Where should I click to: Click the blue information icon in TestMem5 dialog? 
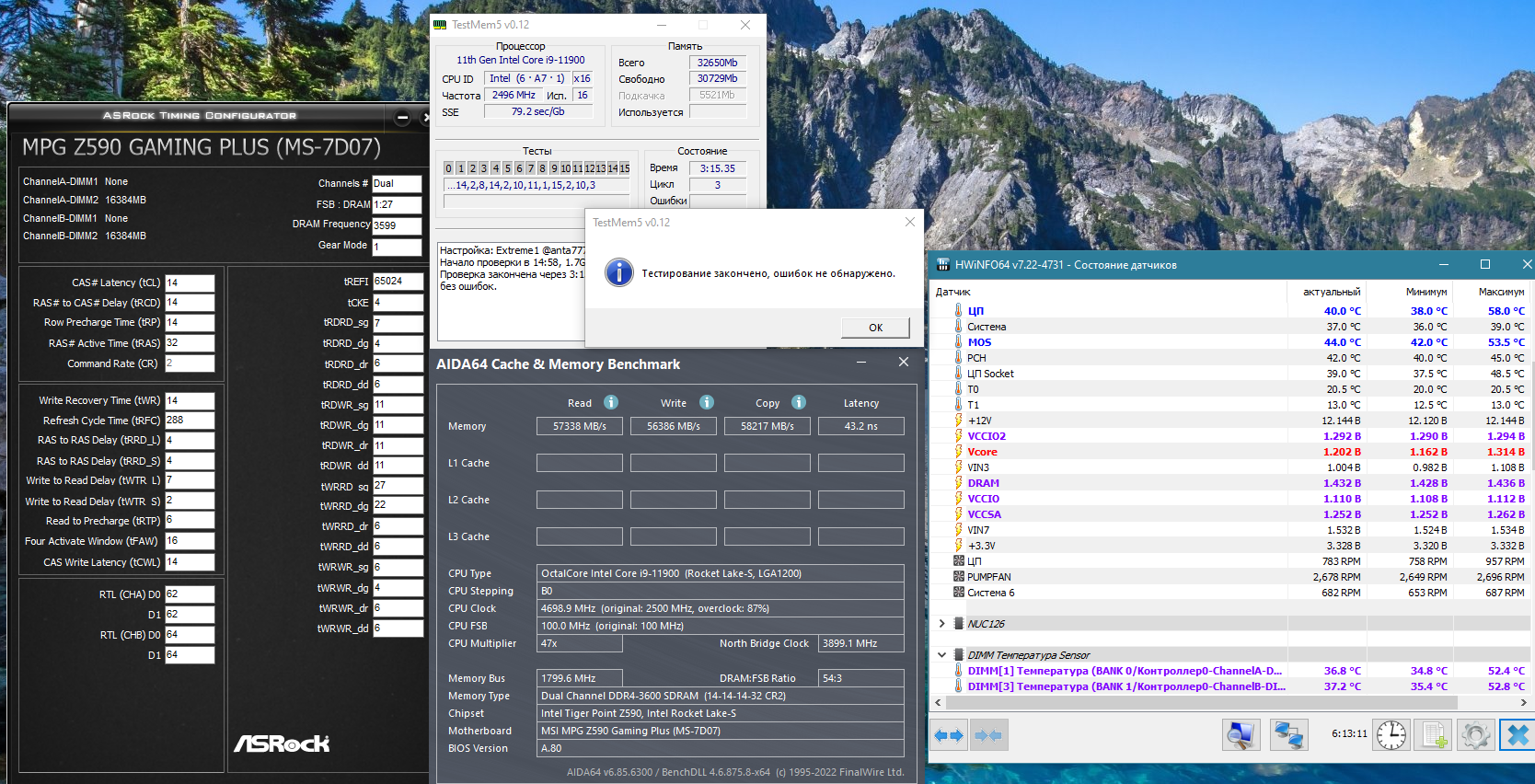pos(619,272)
